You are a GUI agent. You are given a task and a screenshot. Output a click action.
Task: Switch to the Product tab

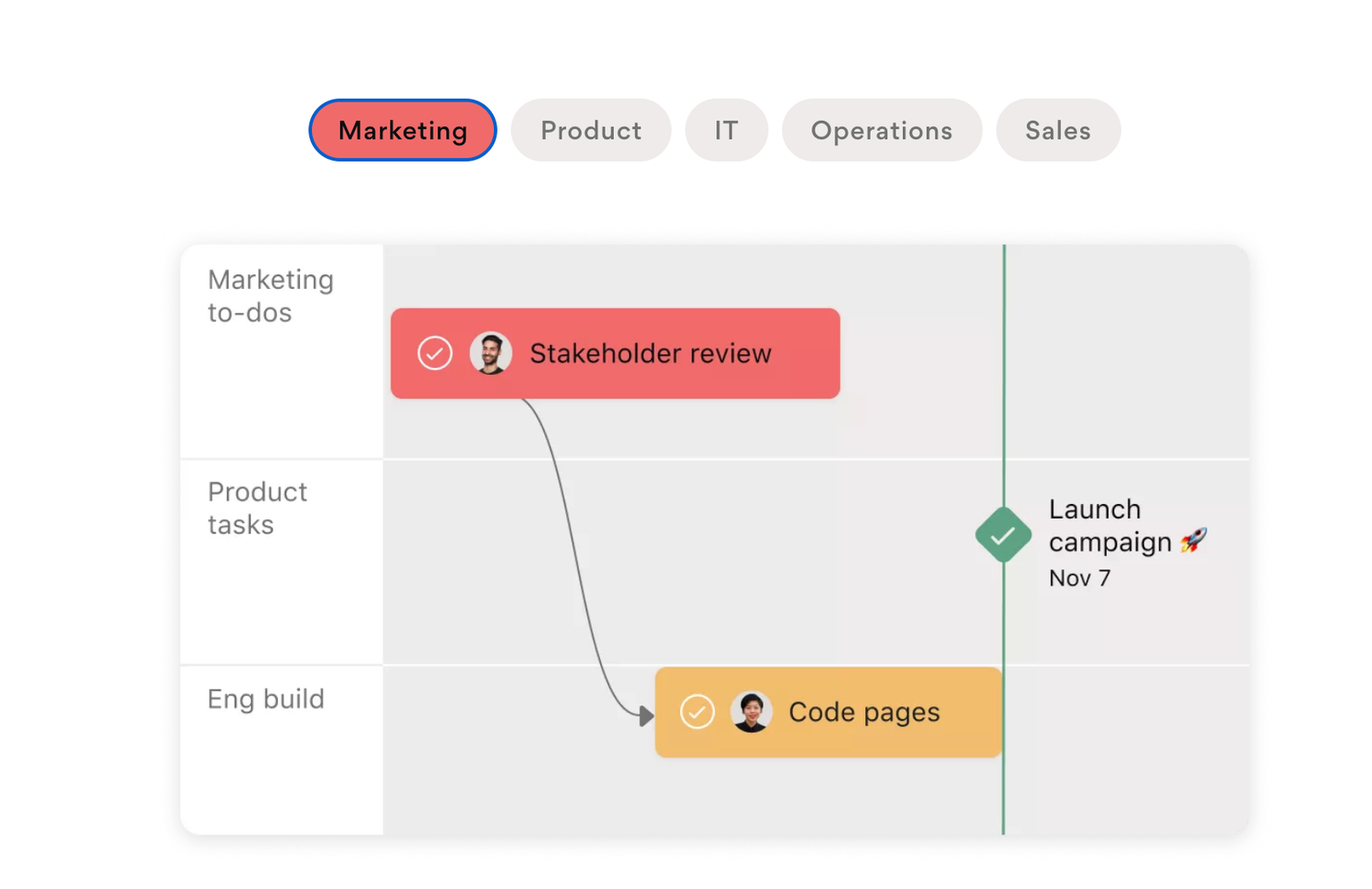tap(591, 130)
